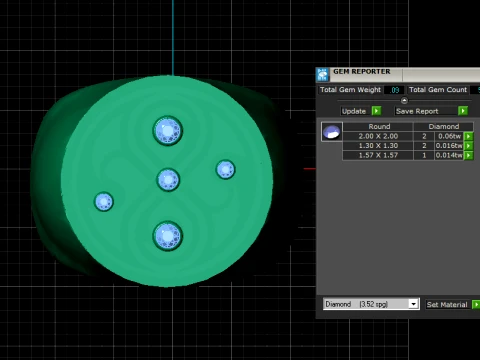This screenshot has height=360, width=480.
Task: Click the Diamond column header
Action: tap(444, 127)
